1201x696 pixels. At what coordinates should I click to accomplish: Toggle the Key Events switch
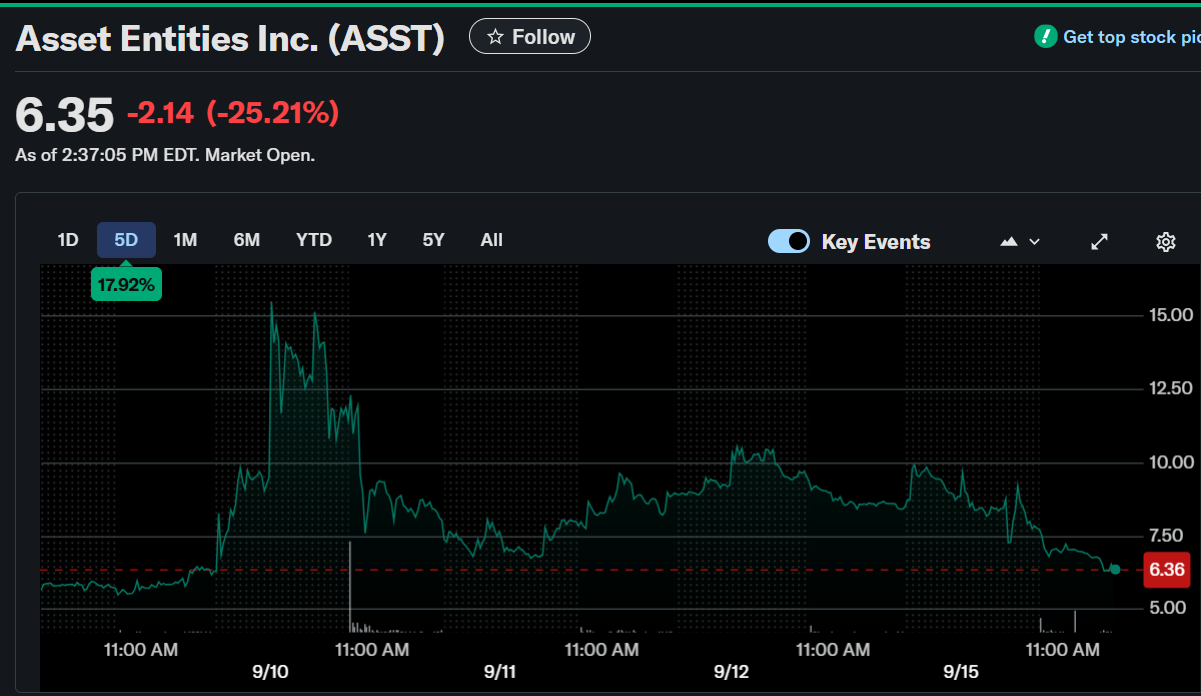[x=789, y=241]
